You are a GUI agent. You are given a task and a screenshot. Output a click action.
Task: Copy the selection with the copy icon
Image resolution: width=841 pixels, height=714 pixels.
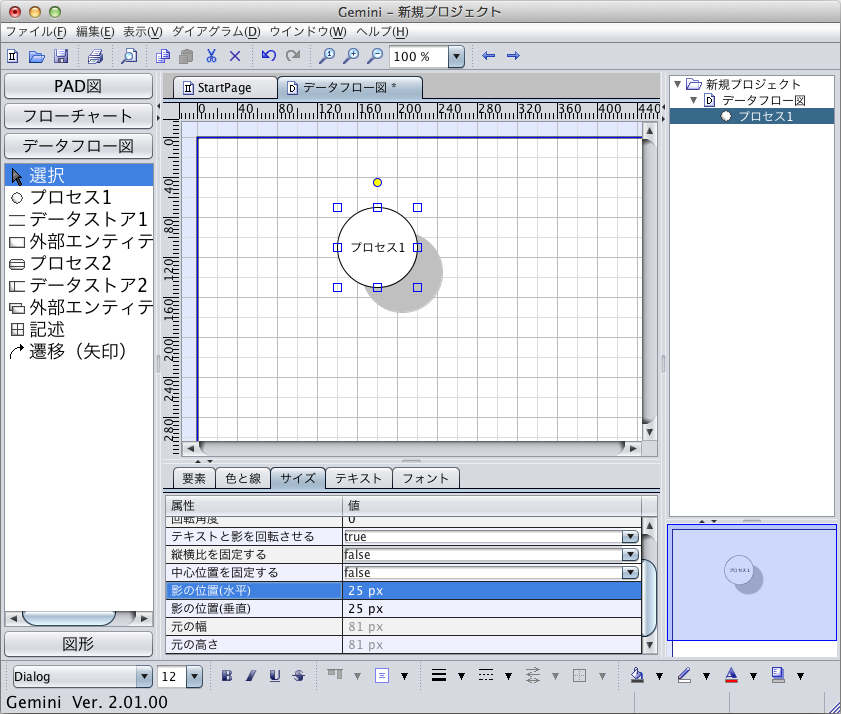163,56
